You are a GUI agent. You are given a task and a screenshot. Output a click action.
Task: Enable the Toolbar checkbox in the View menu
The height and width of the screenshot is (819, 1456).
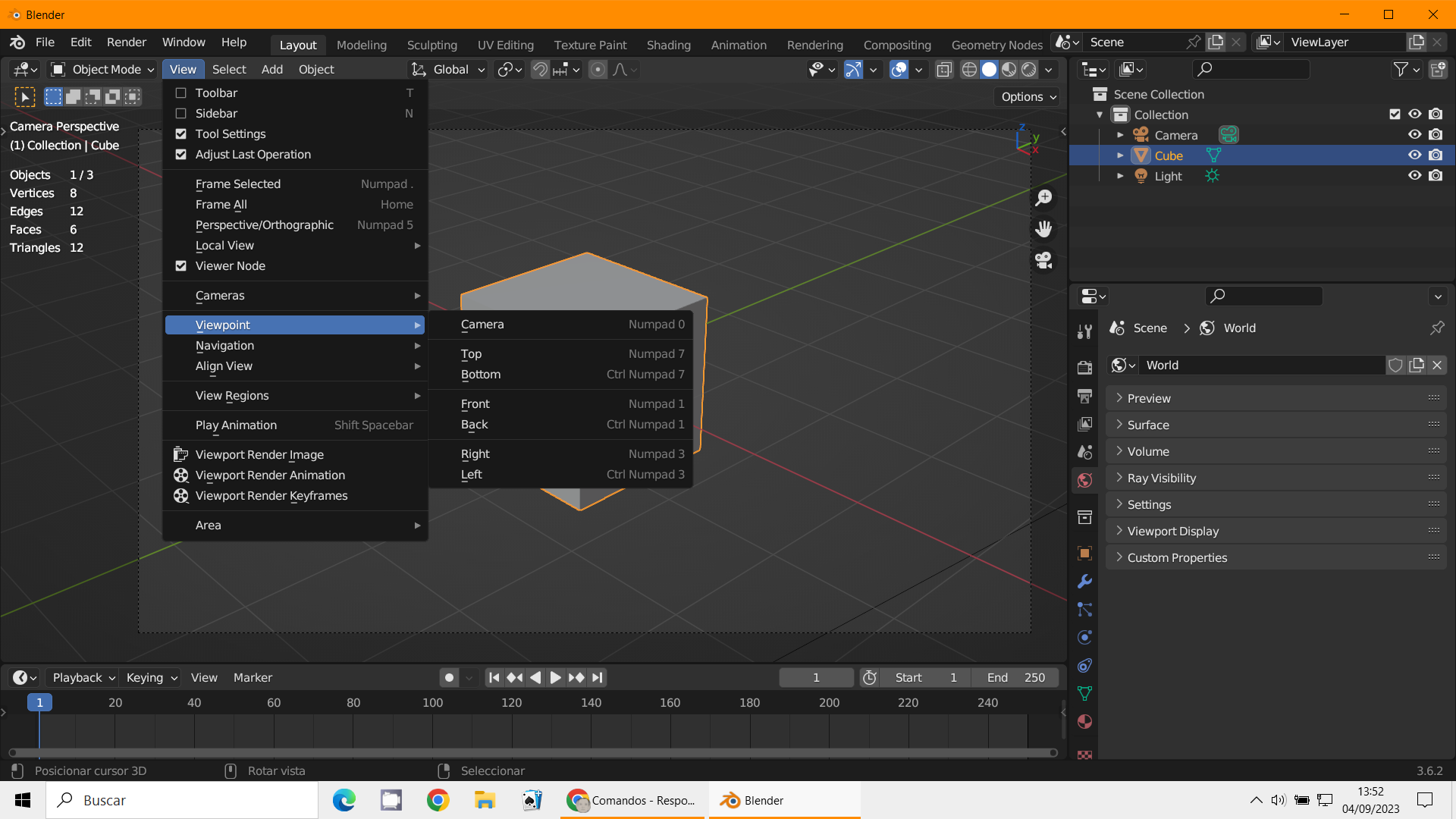click(x=181, y=93)
